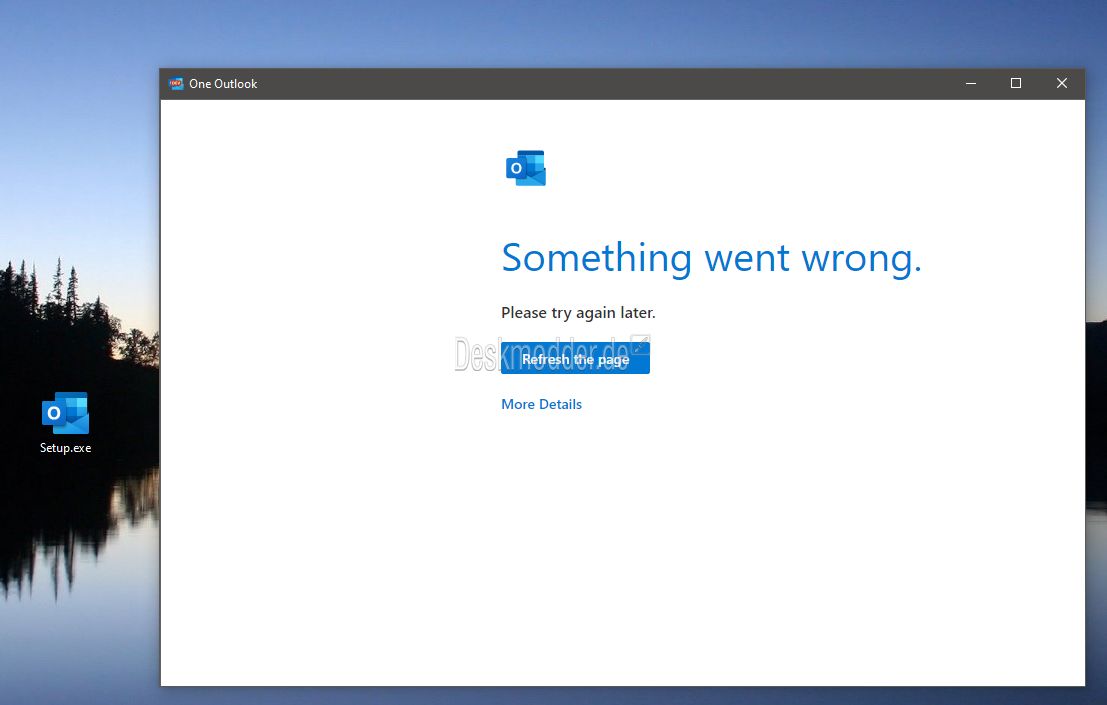Minimize the One Outlook window

pos(971,83)
